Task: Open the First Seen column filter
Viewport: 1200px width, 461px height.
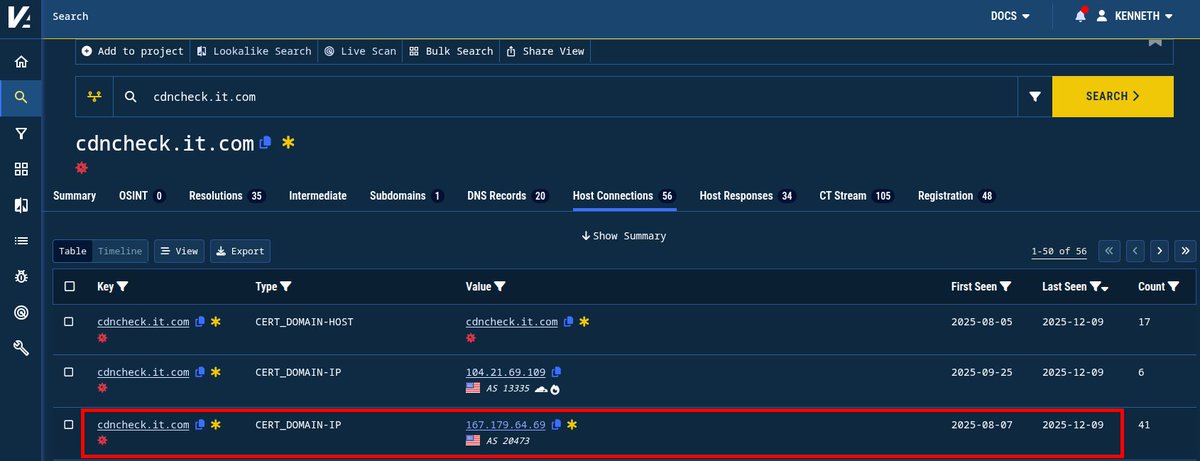Action: coord(1006,286)
